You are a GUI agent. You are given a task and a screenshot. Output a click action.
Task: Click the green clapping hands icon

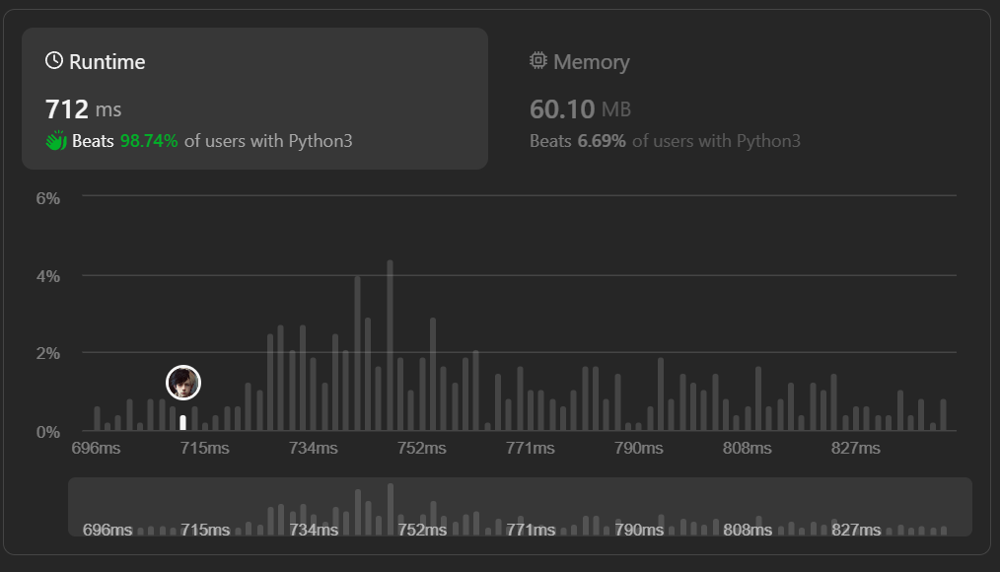[x=56, y=141]
